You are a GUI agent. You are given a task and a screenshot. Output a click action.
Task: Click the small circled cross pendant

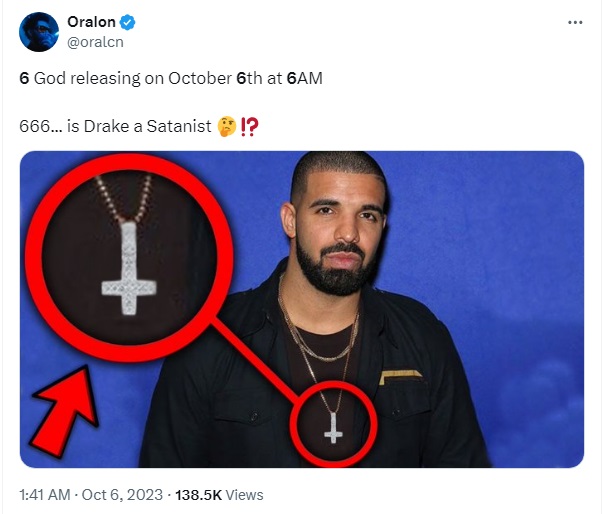pyautogui.click(x=333, y=427)
